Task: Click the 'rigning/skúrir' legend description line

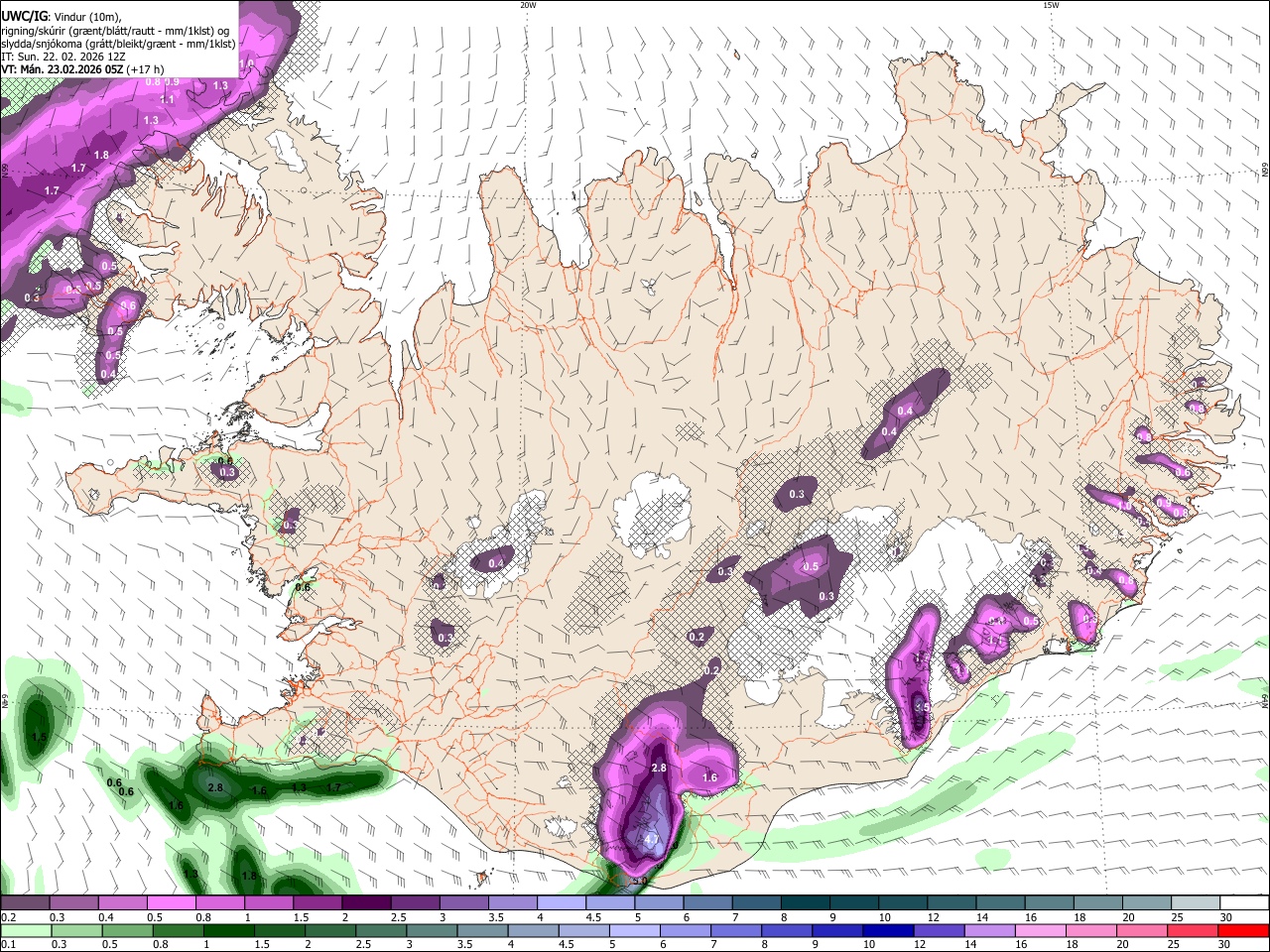Action: [117, 31]
